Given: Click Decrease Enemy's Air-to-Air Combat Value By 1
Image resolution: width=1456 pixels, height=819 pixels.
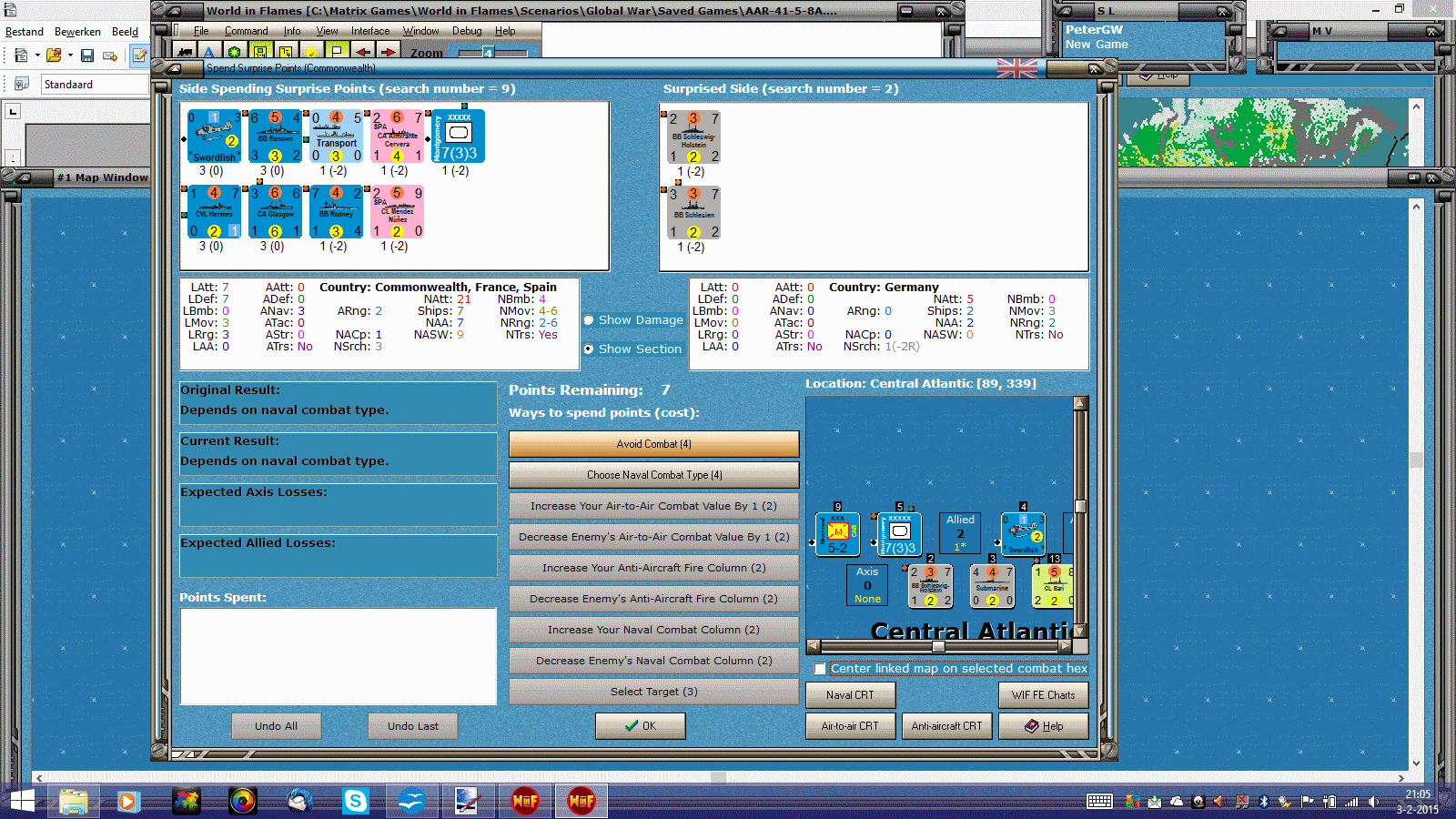Looking at the screenshot, I should pos(654,537).
